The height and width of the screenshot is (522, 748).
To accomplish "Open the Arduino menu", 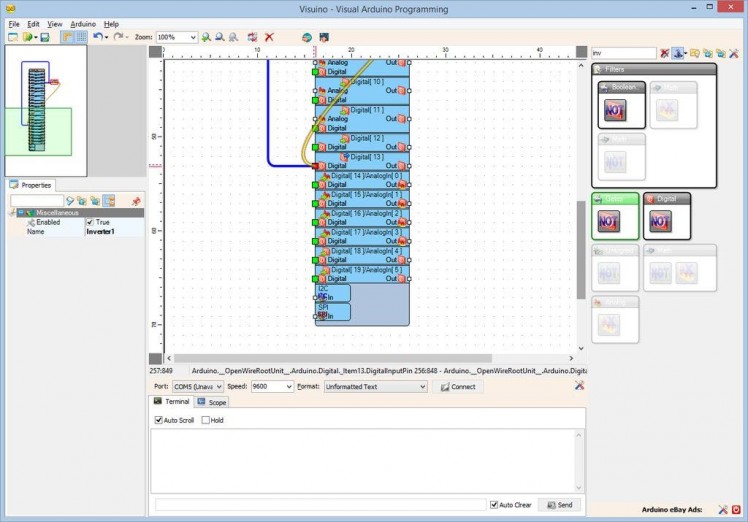I will tap(83, 23).
